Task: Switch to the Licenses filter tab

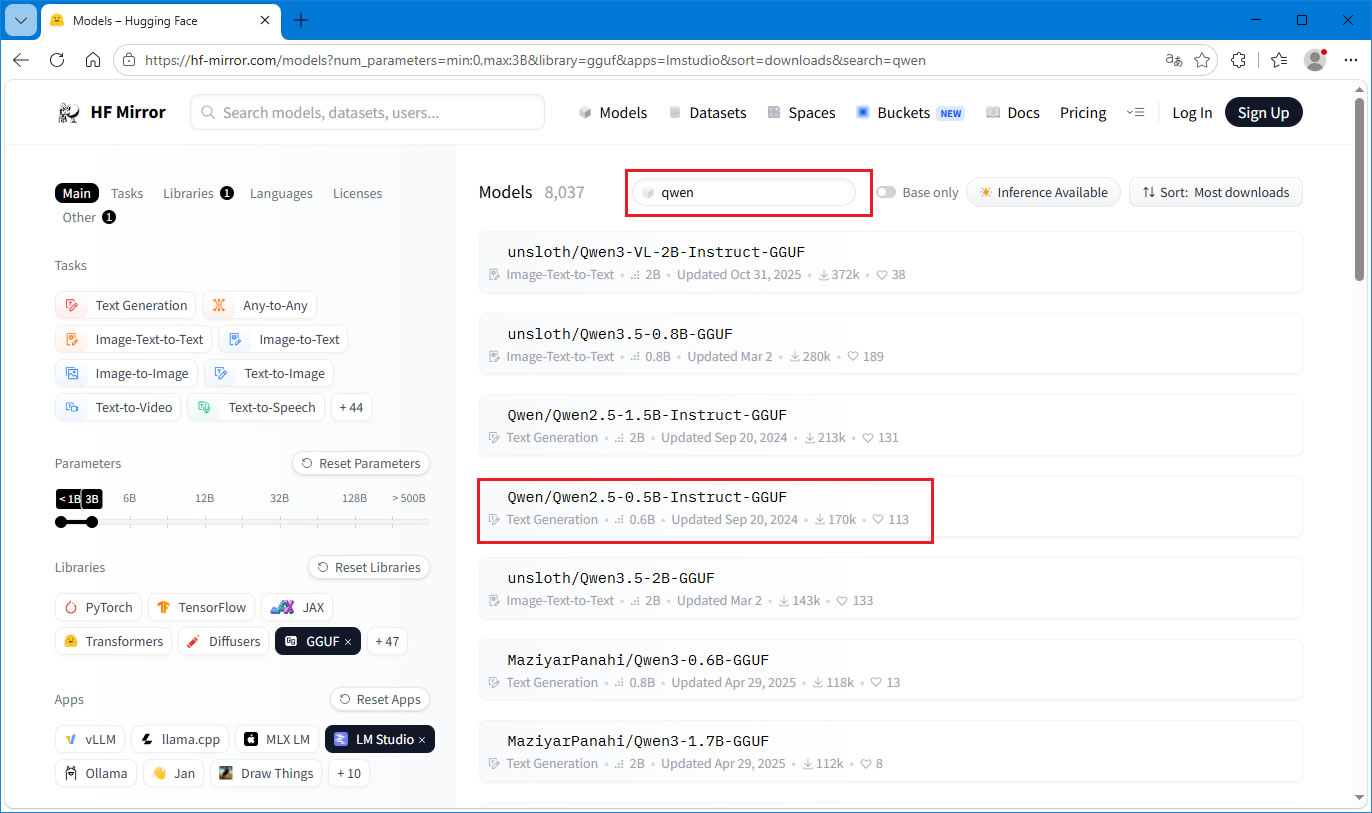Action: [357, 193]
